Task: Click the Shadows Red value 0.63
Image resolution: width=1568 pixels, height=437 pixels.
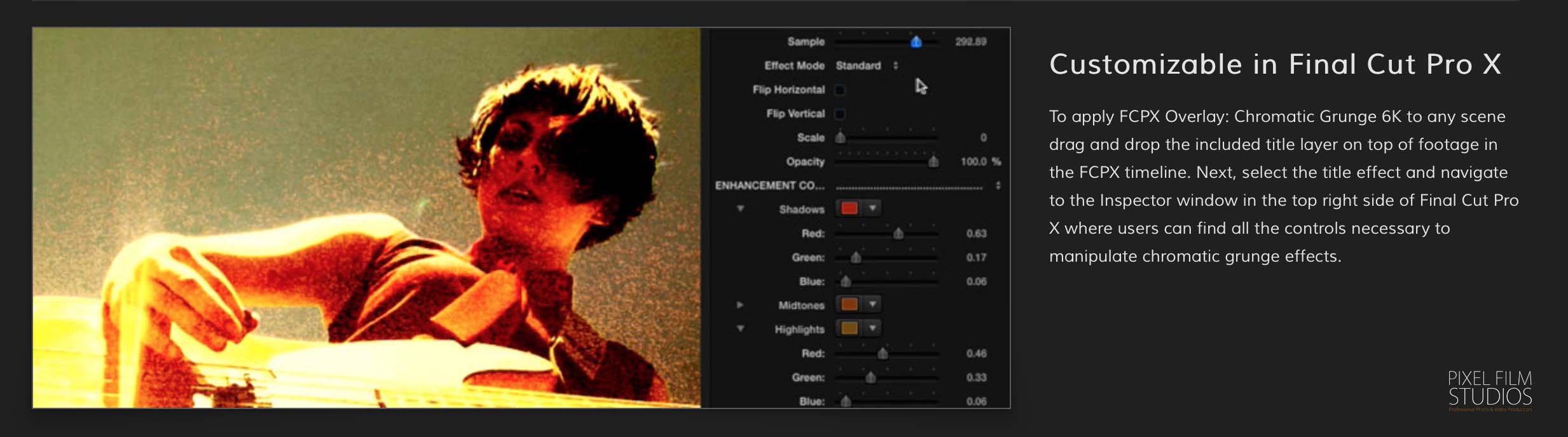Action: coord(976,234)
